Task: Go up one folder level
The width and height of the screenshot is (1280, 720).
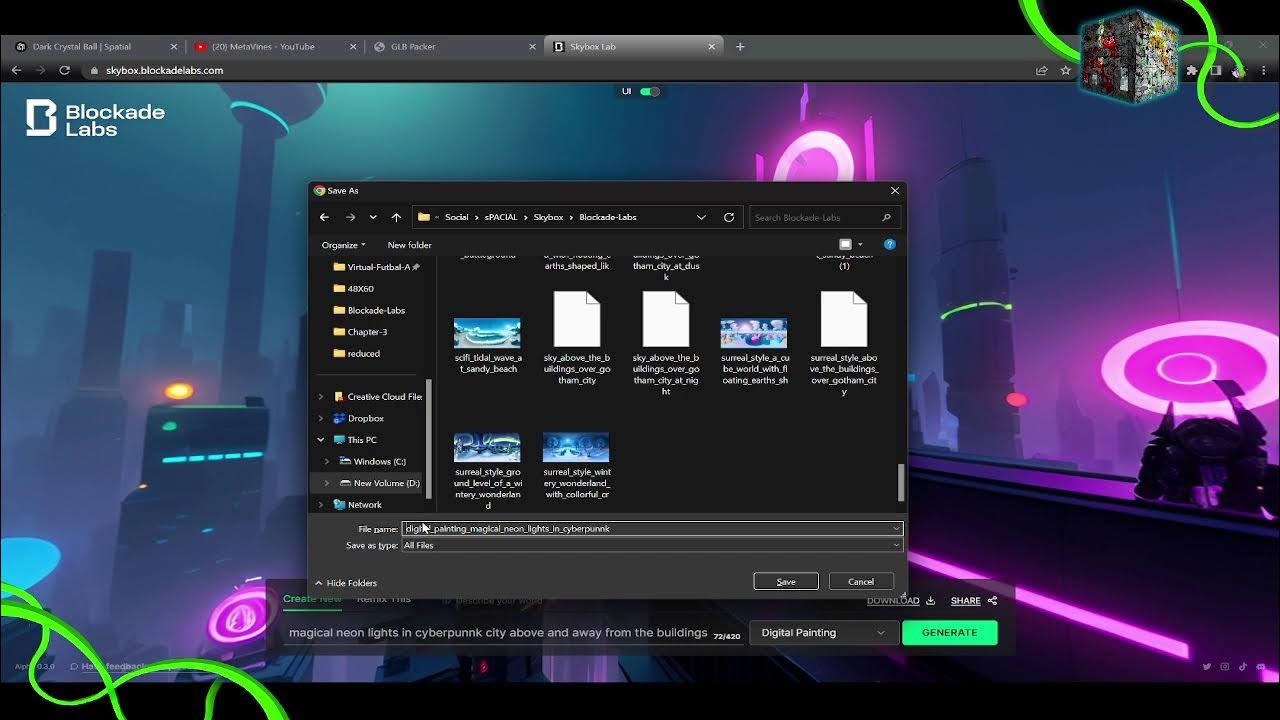Action: (x=396, y=217)
